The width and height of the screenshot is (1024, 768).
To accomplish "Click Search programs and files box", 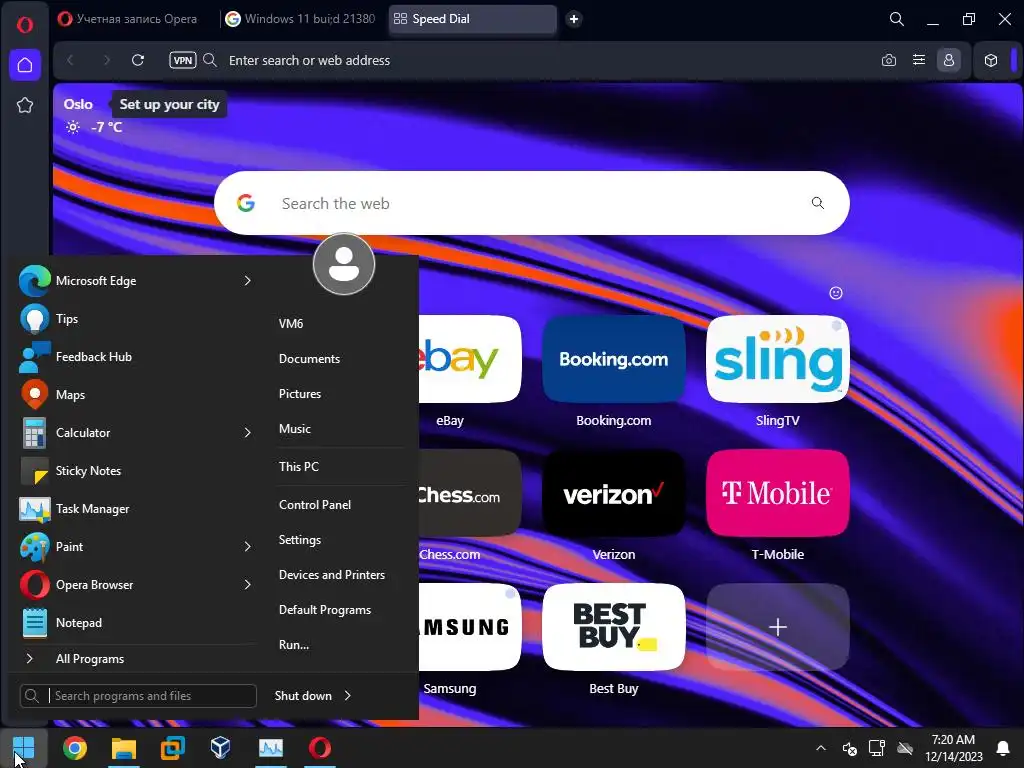I will point(138,696).
